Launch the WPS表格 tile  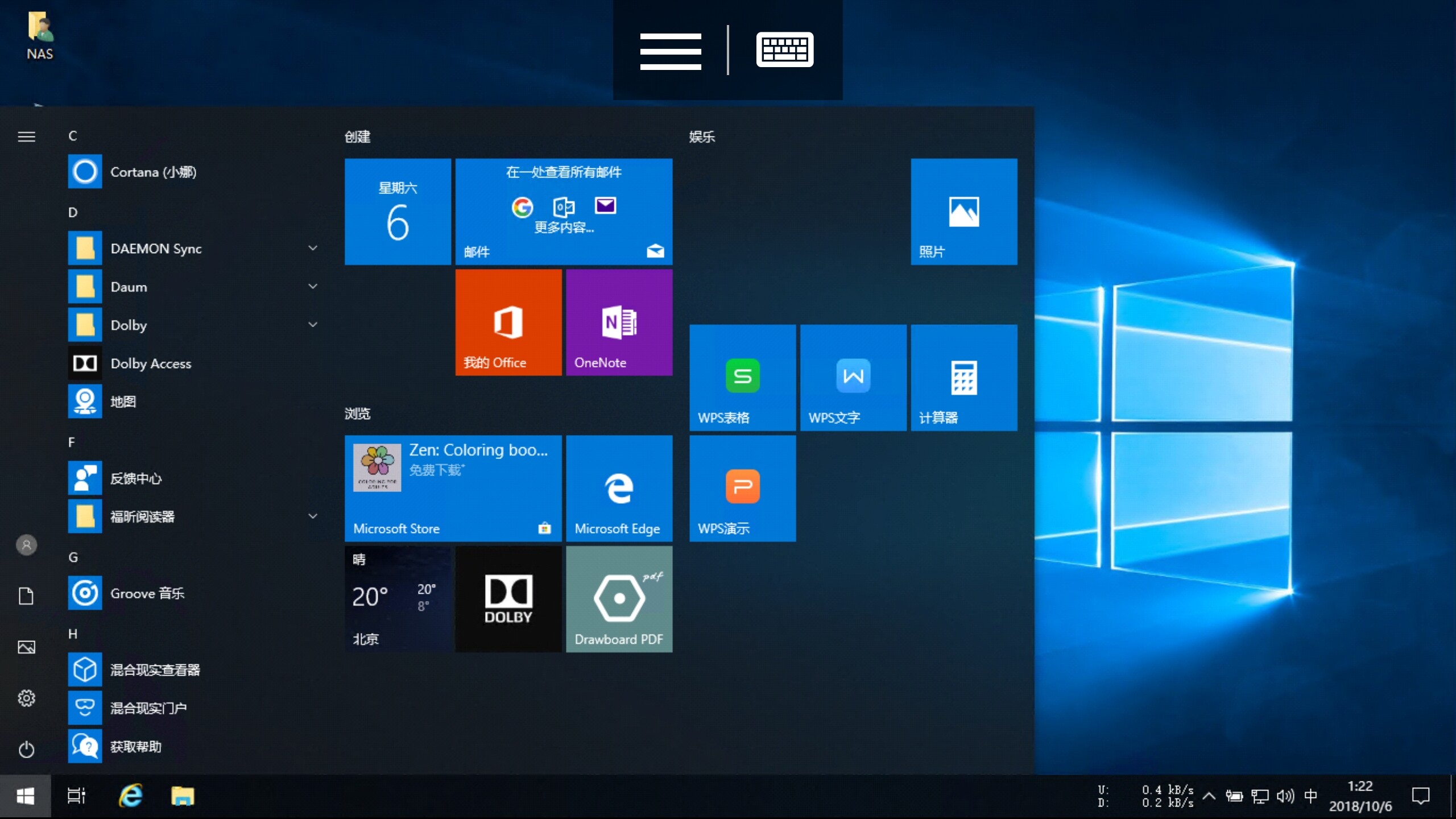tap(743, 378)
